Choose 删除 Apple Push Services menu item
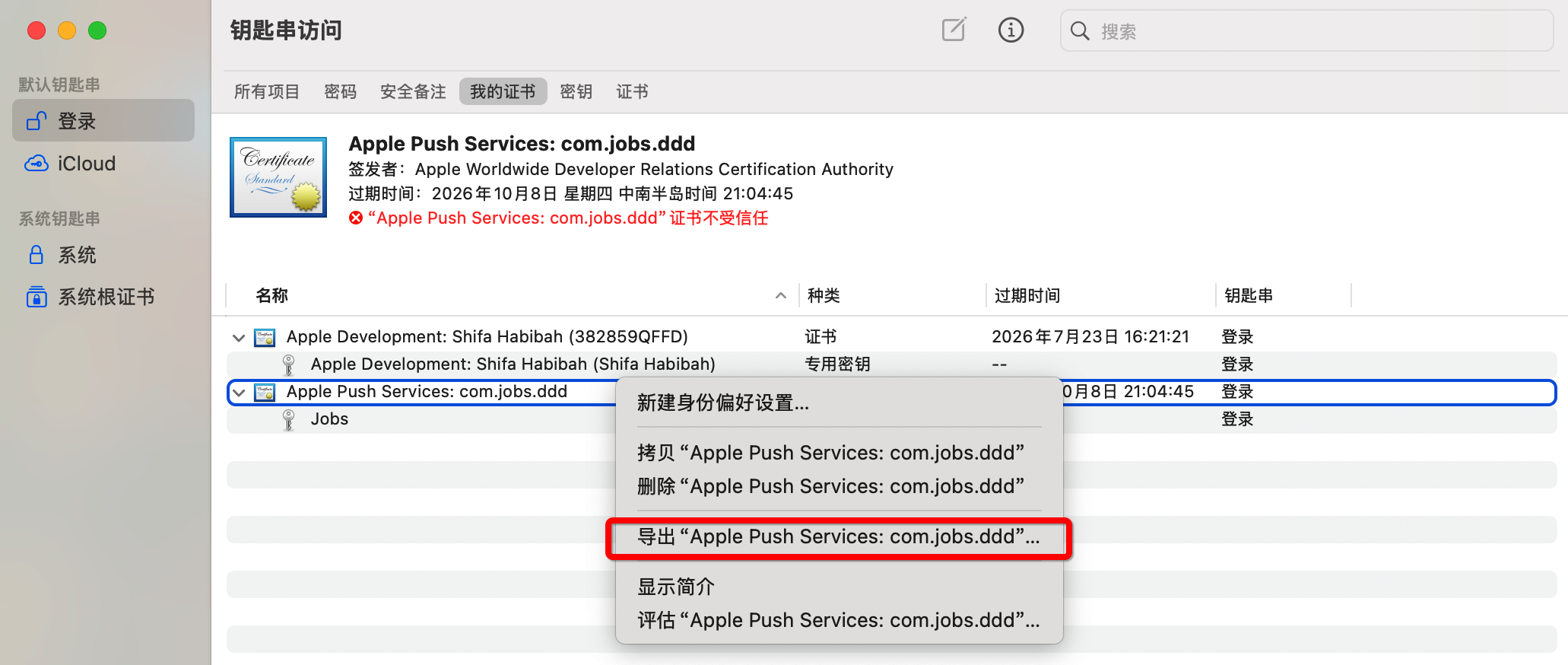Image resolution: width=1568 pixels, height=665 pixels. (x=839, y=486)
